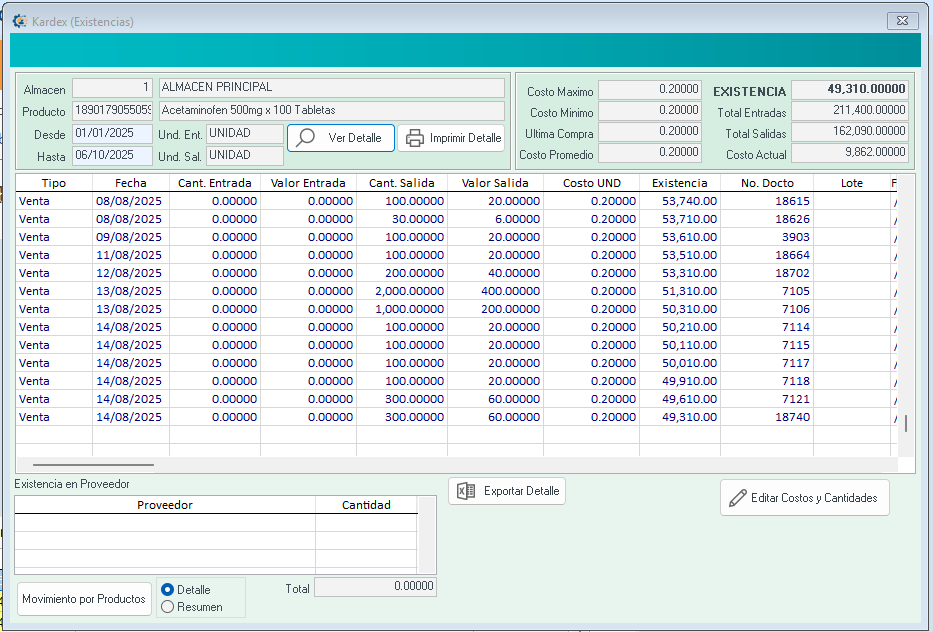Click the Kardex app icon in title bar
Viewport: 933px width, 632px height.
(x=20, y=21)
